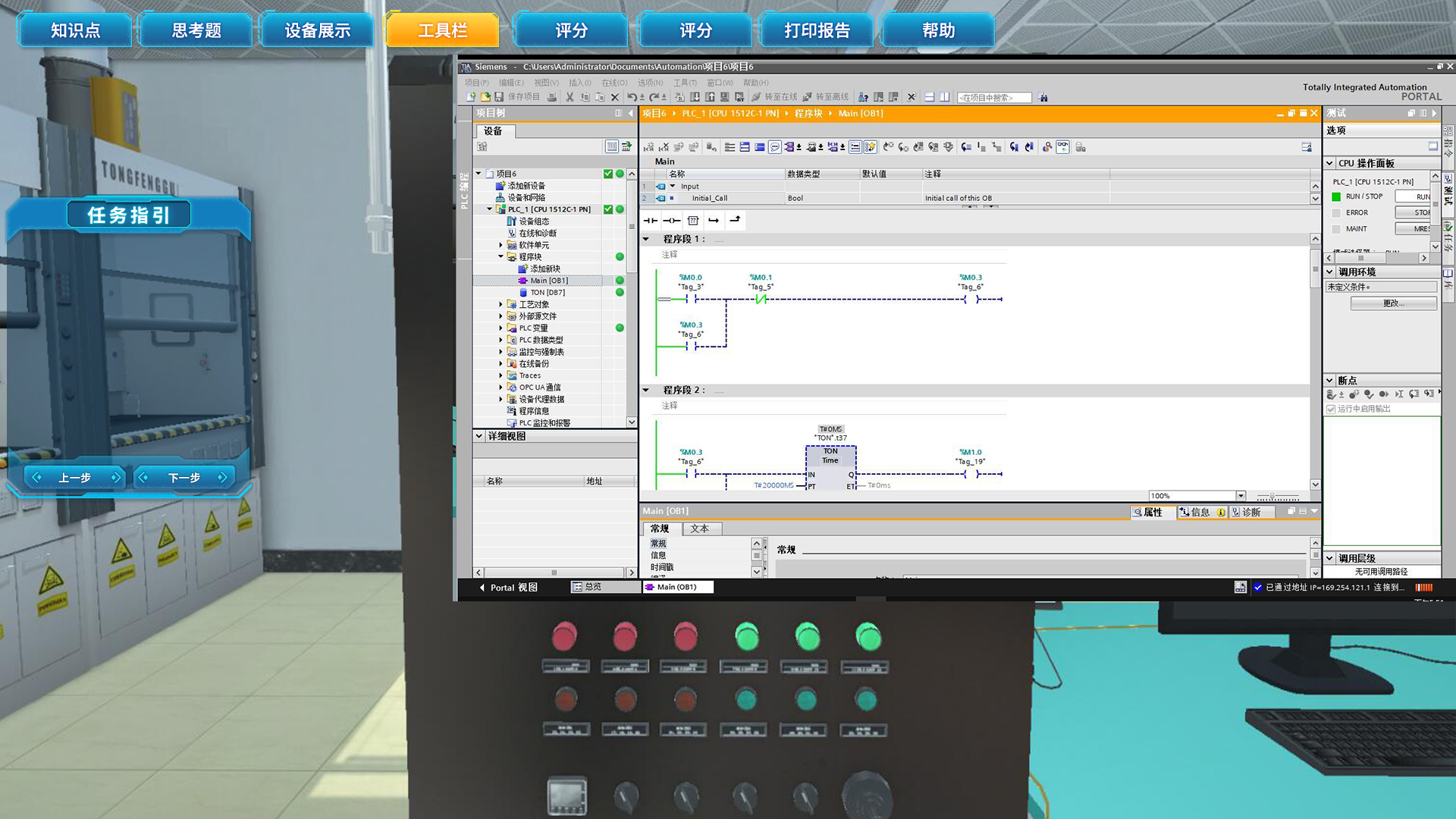1456x819 pixels.
Task: Click the 下一步 next step button
Action: pos(184,478)
